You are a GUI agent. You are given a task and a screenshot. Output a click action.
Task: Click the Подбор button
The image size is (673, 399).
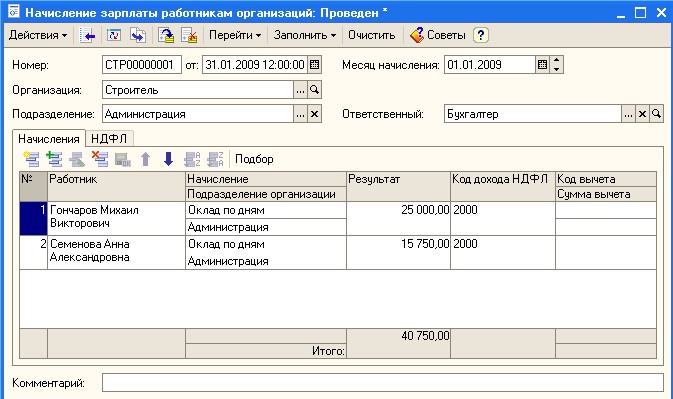[x=254, y=159]
